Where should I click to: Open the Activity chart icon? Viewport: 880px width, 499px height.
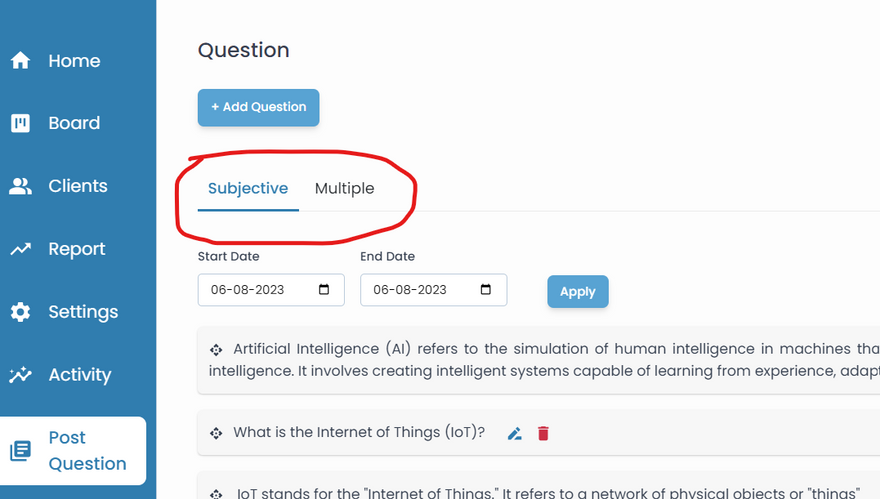click(20, 375)
